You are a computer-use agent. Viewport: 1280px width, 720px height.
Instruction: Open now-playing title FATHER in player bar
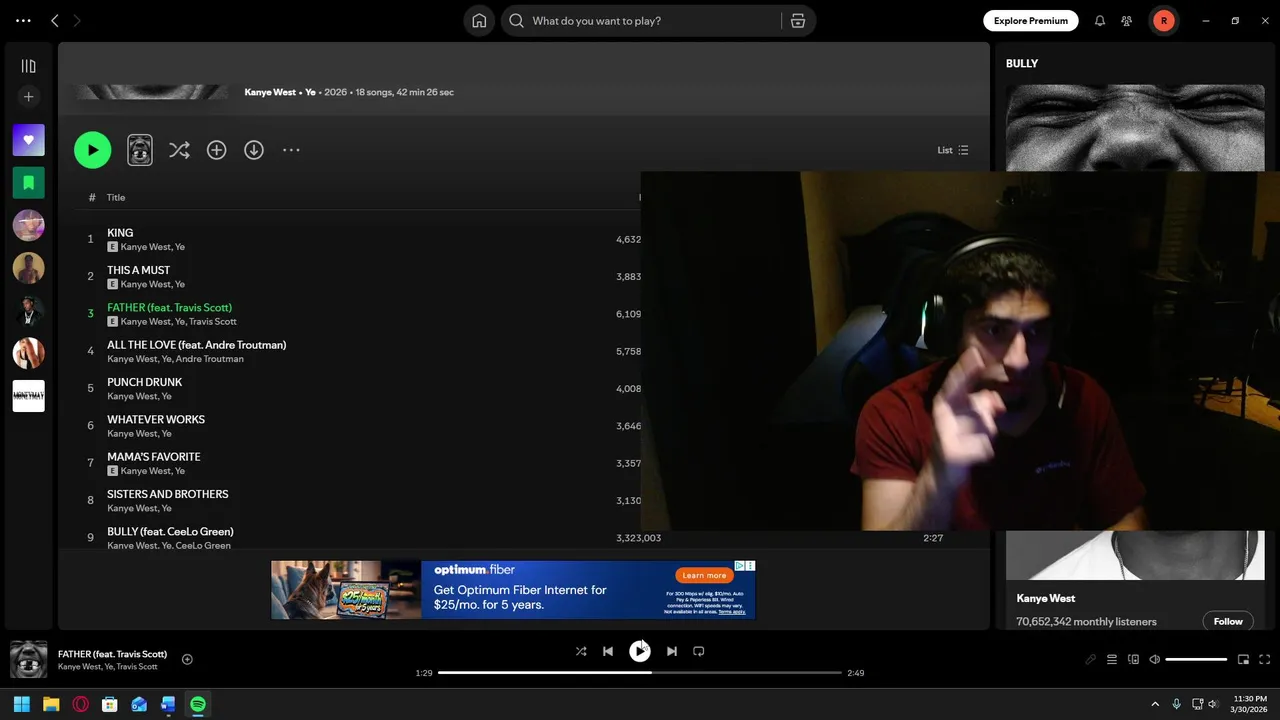tap(112, 654)
